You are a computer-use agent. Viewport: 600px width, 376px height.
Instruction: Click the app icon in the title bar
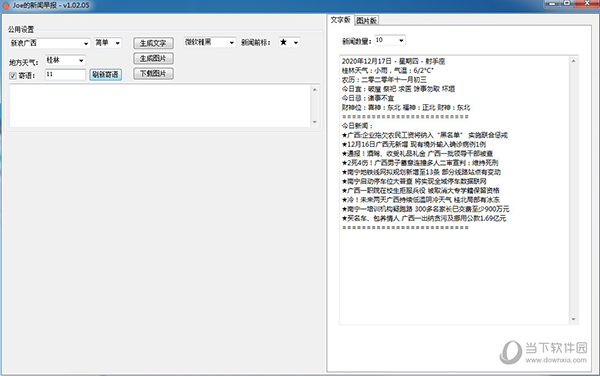tap(6, 5)
